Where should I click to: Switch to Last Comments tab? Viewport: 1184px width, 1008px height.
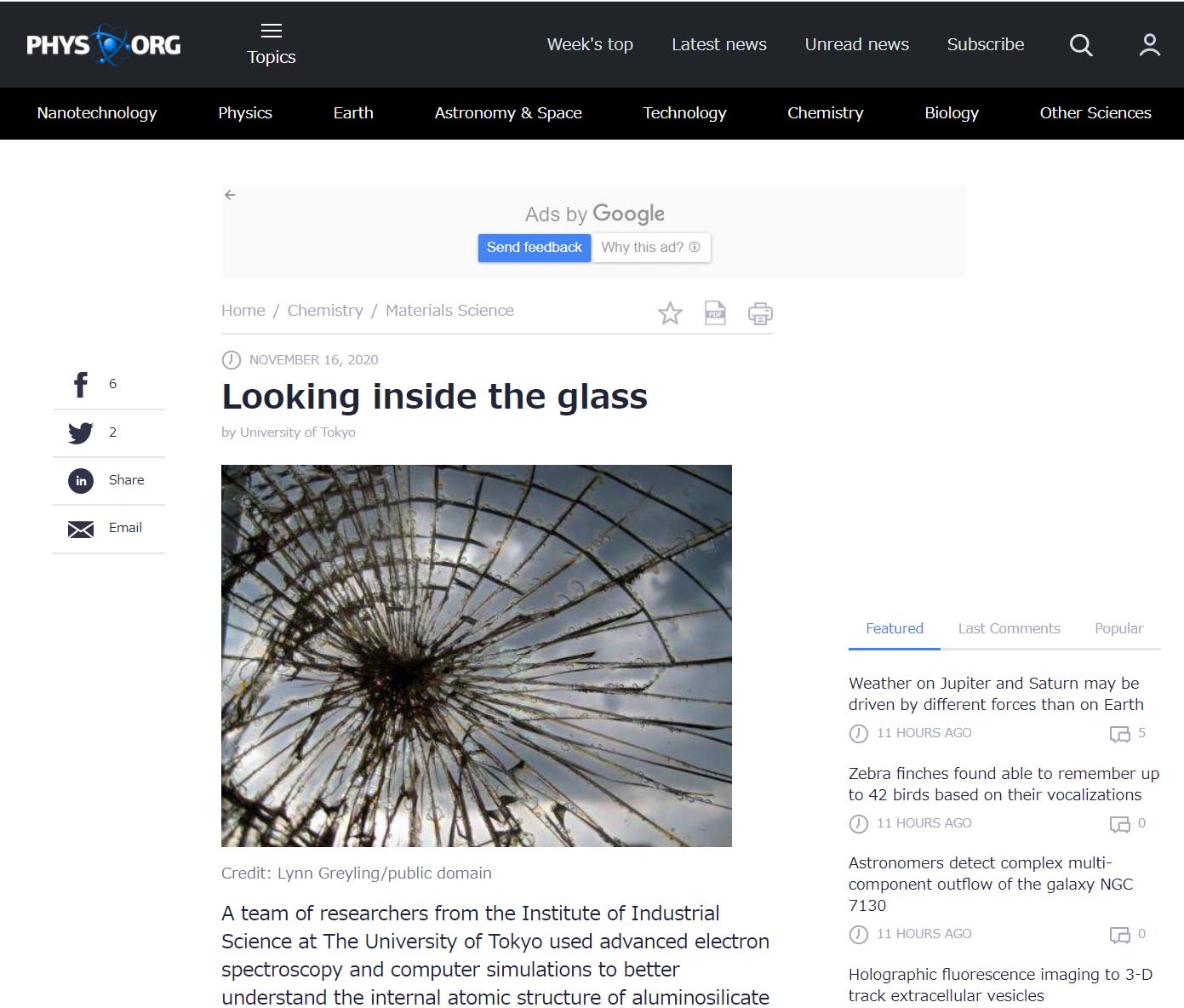pos(1010,628)
